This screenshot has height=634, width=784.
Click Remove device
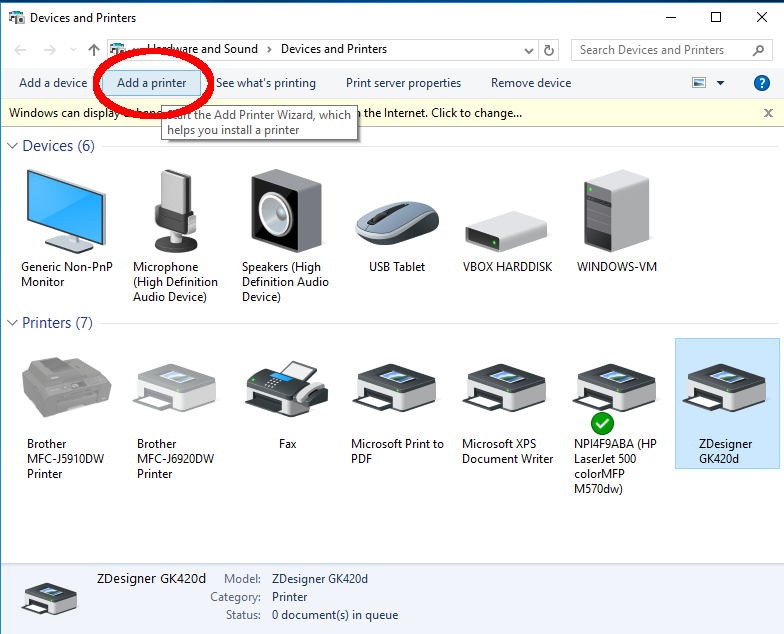[x=531, y=83]
